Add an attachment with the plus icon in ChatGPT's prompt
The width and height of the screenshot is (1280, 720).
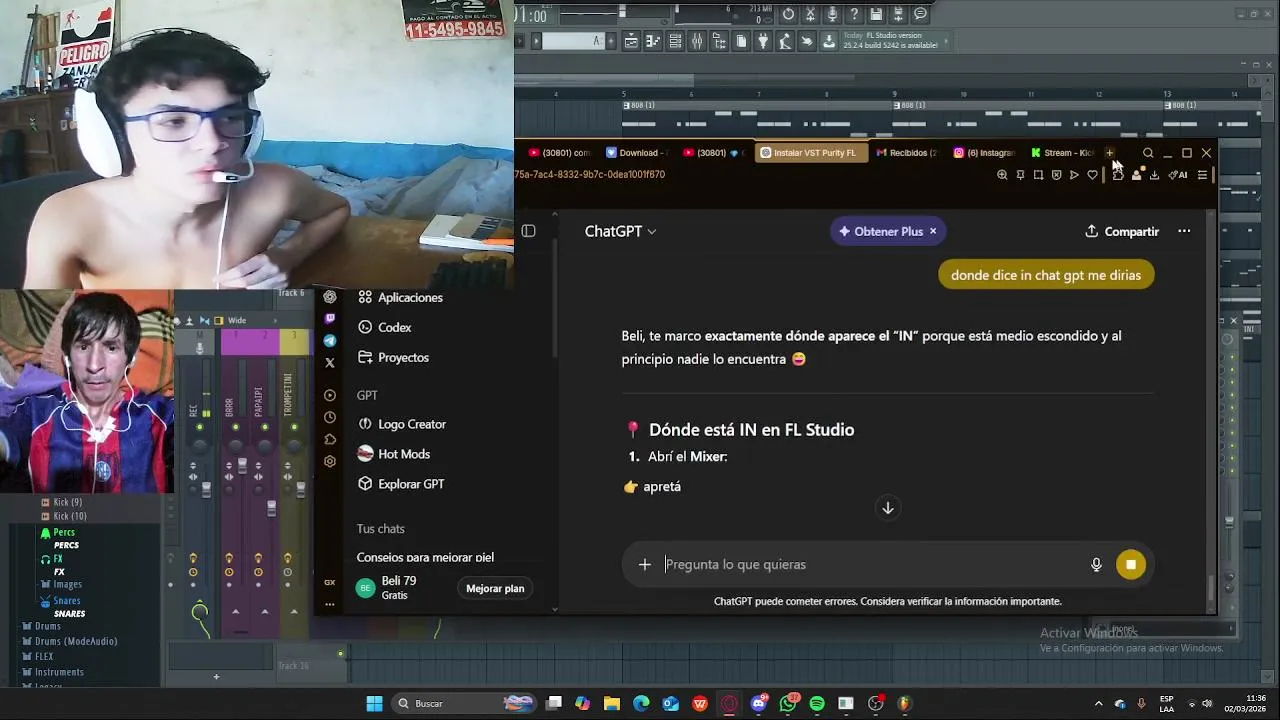click(645, 565)
